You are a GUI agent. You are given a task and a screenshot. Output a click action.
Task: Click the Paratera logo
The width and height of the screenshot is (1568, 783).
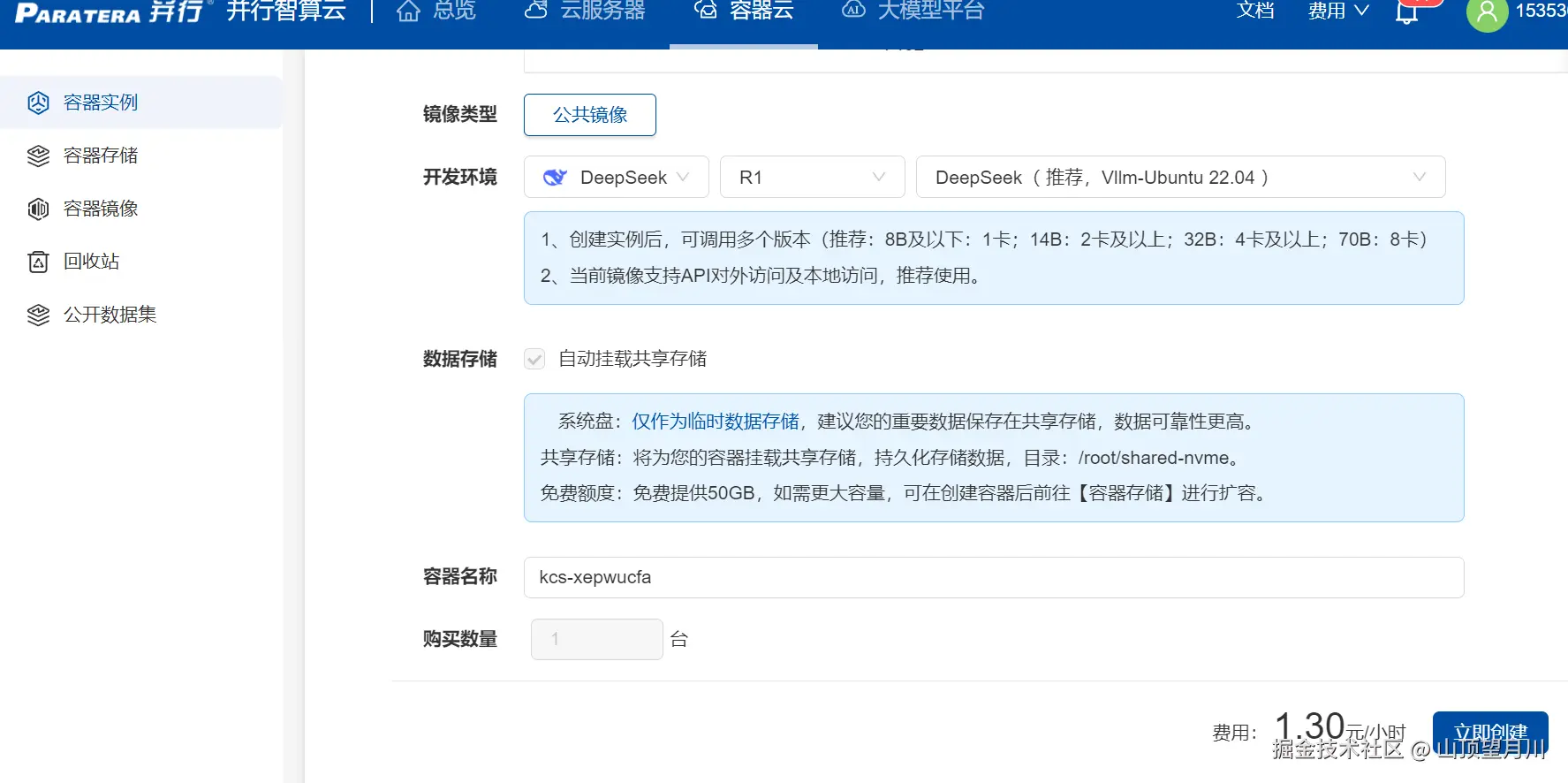110,12
